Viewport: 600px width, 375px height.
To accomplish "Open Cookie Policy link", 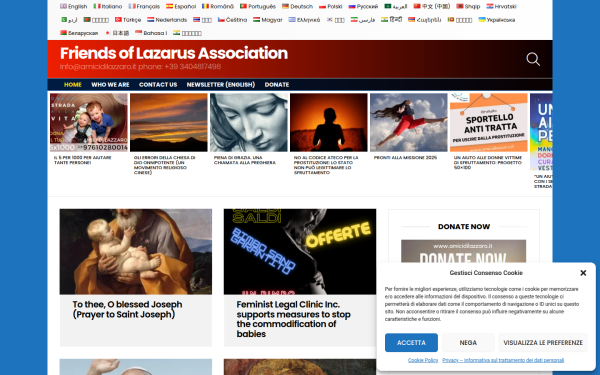I will coord(423,360).
